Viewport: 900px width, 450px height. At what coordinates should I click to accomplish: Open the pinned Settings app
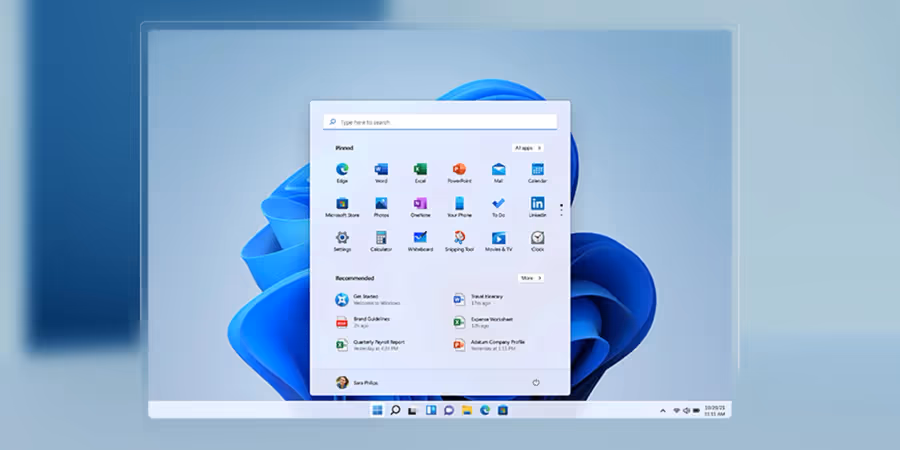point(342,241)
